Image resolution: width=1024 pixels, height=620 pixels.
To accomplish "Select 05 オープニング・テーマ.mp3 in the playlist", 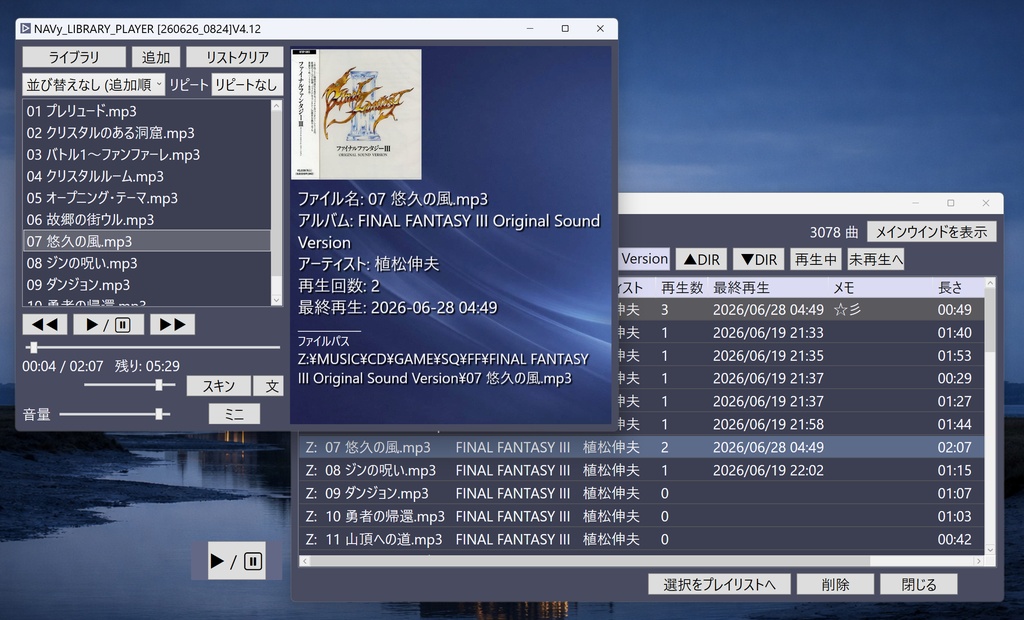I will pyautogui.click(x=147, y=197).
